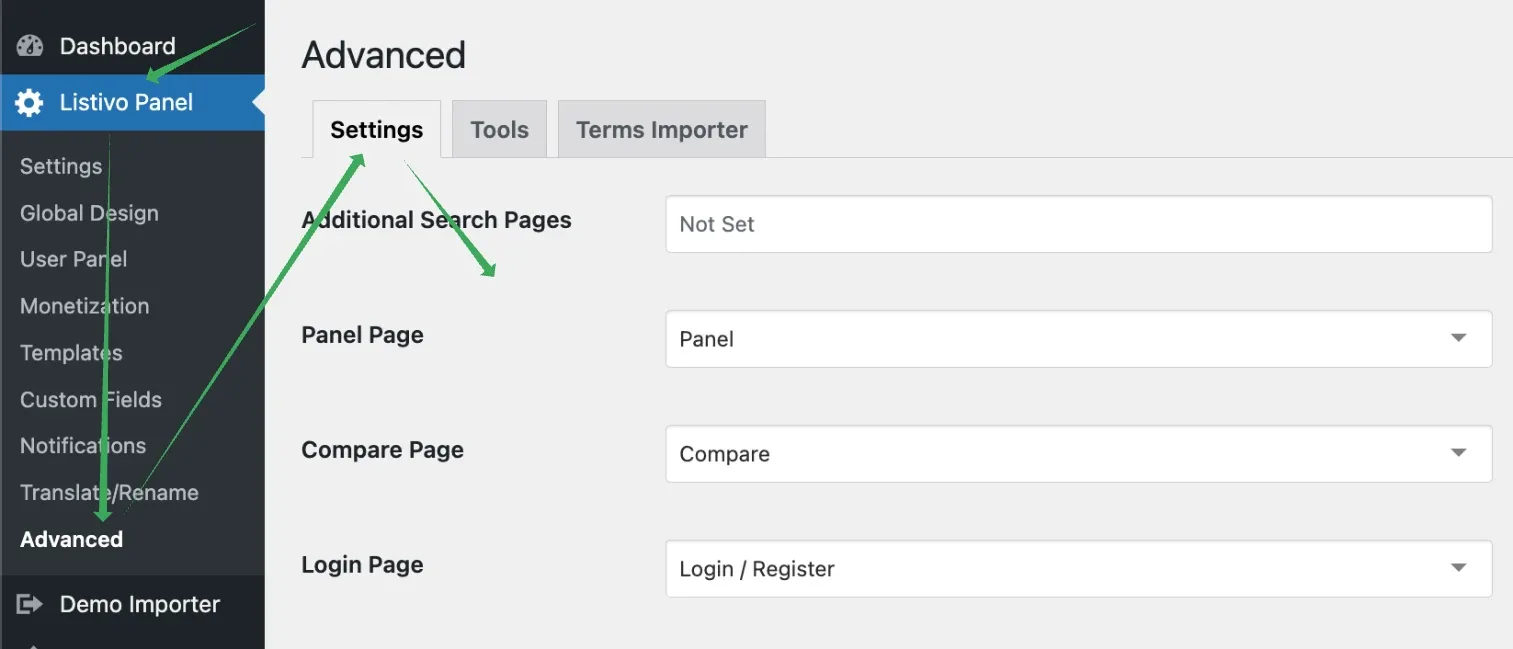The height and width of the screenshot is (649, 1513).
Task: Switch to the Terms Importer tab
Action: (662, 129)
